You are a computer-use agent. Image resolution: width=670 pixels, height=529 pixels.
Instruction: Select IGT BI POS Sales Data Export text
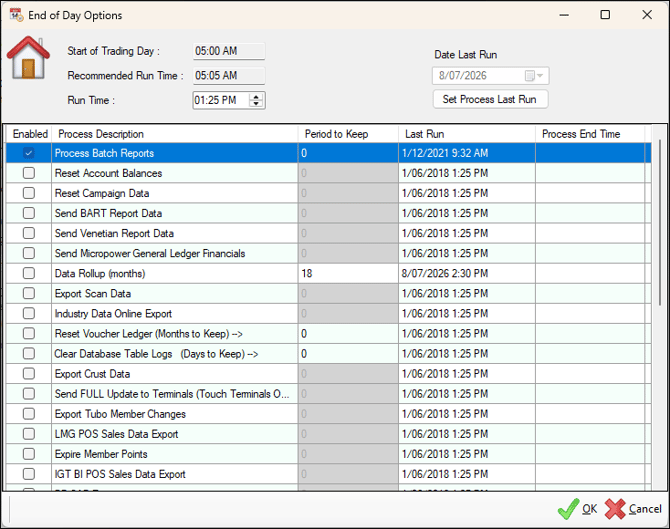click(120, 474)
